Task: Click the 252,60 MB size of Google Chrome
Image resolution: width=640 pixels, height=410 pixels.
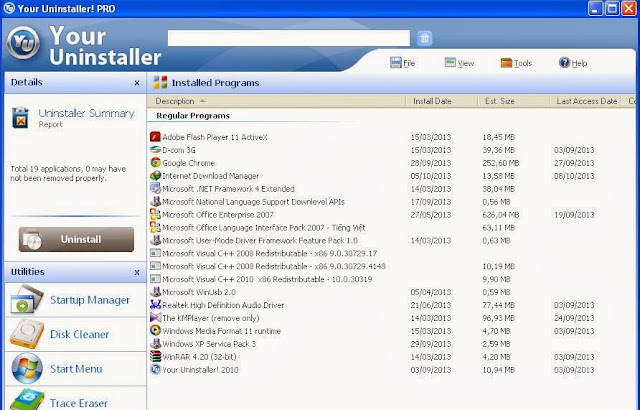Action: (x=501, y=163)
